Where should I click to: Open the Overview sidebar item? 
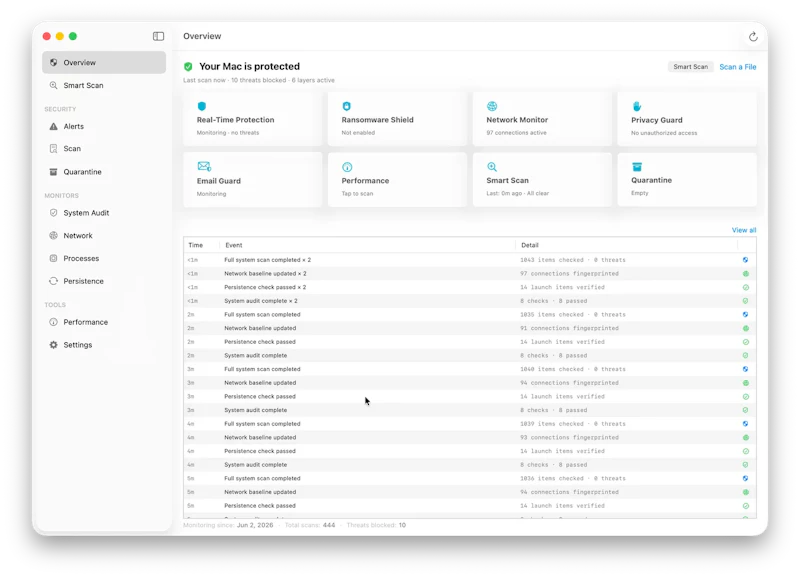[x=104, y=62]
